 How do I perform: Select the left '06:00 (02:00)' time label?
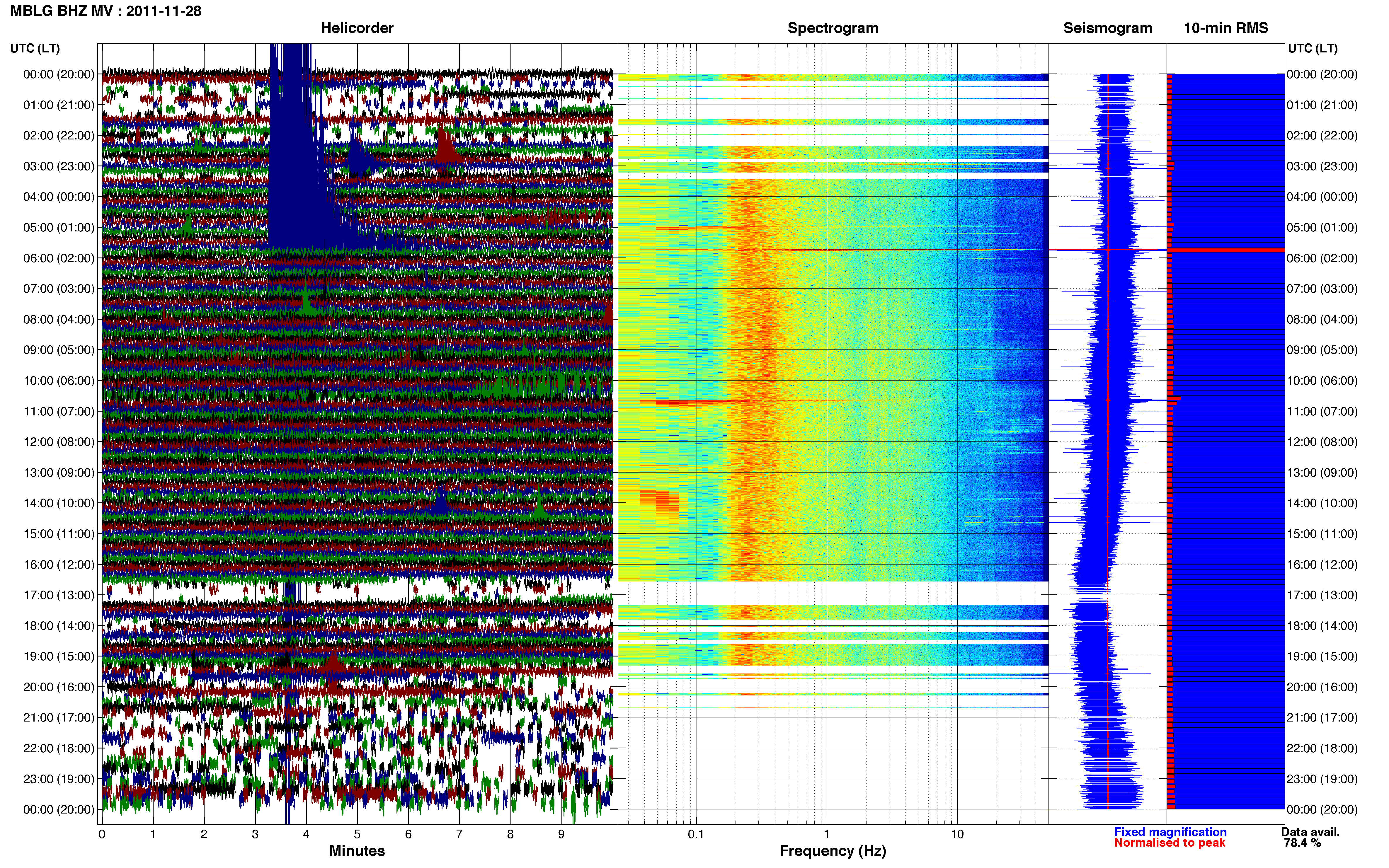point(59,258)
